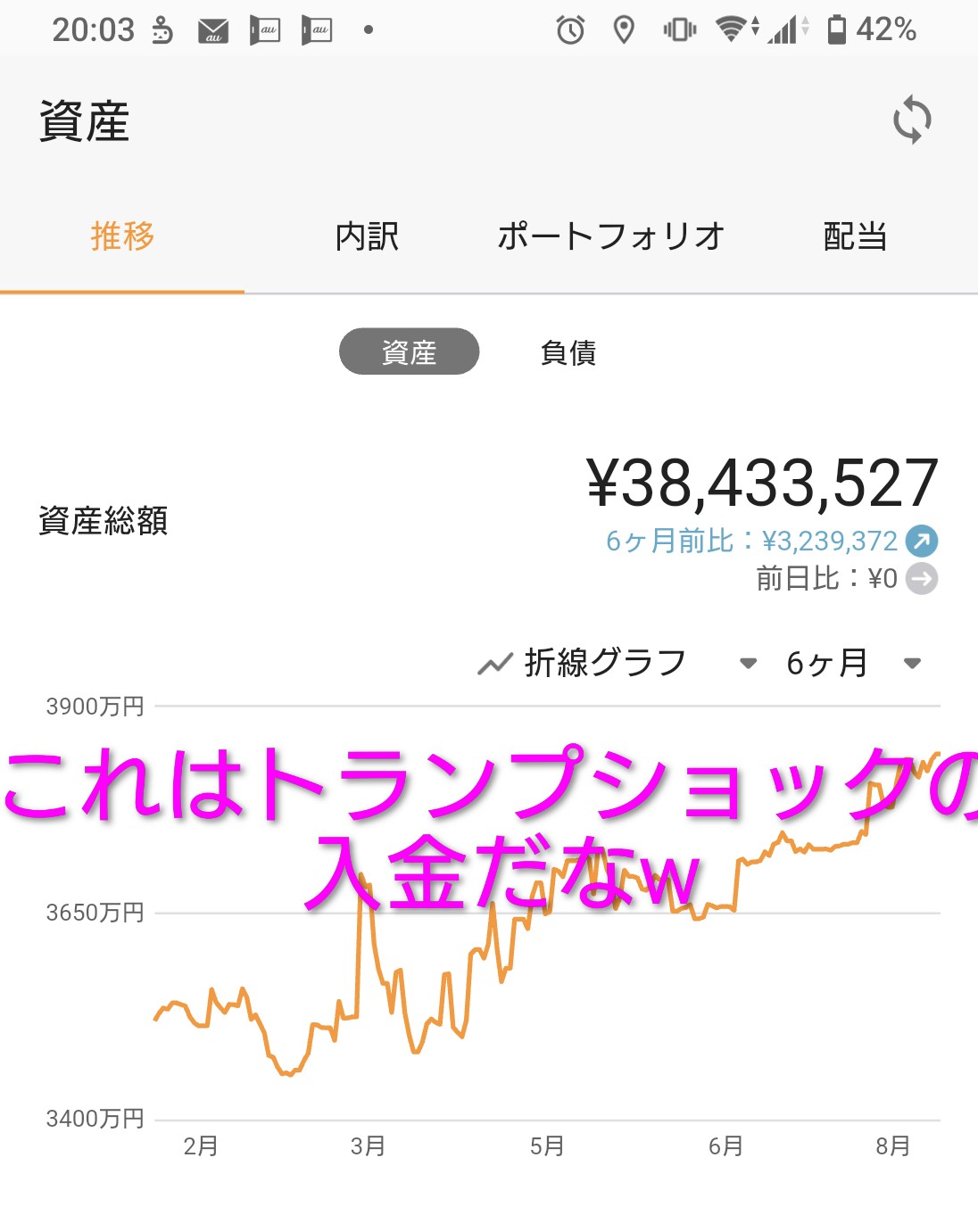Tap the line chart icon by 折線グラフ

494,664
